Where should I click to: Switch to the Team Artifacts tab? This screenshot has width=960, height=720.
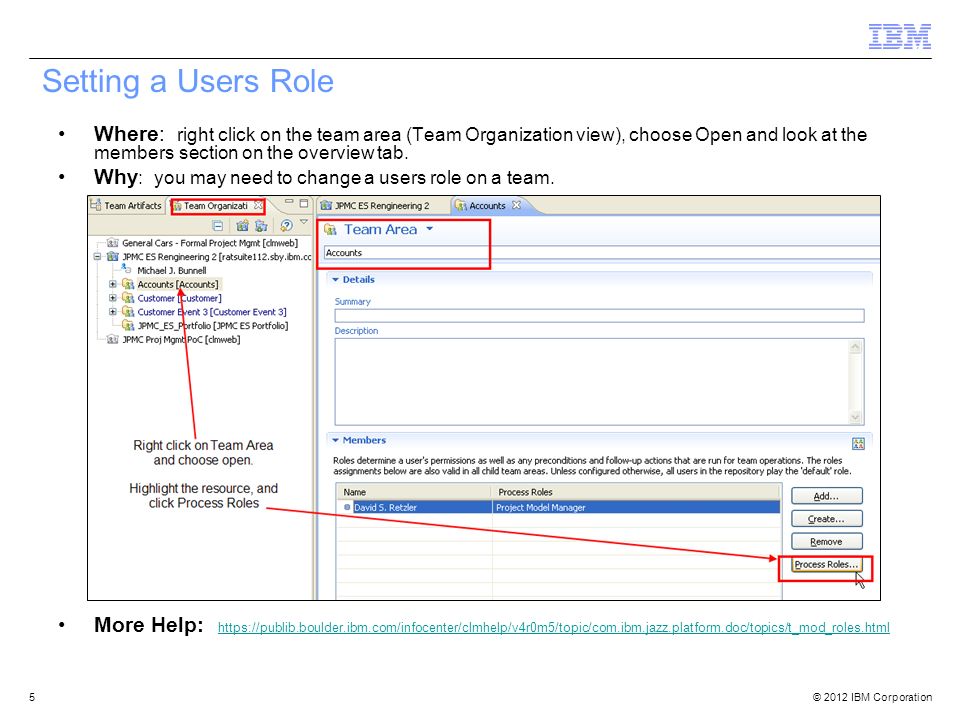click(127, 205)
